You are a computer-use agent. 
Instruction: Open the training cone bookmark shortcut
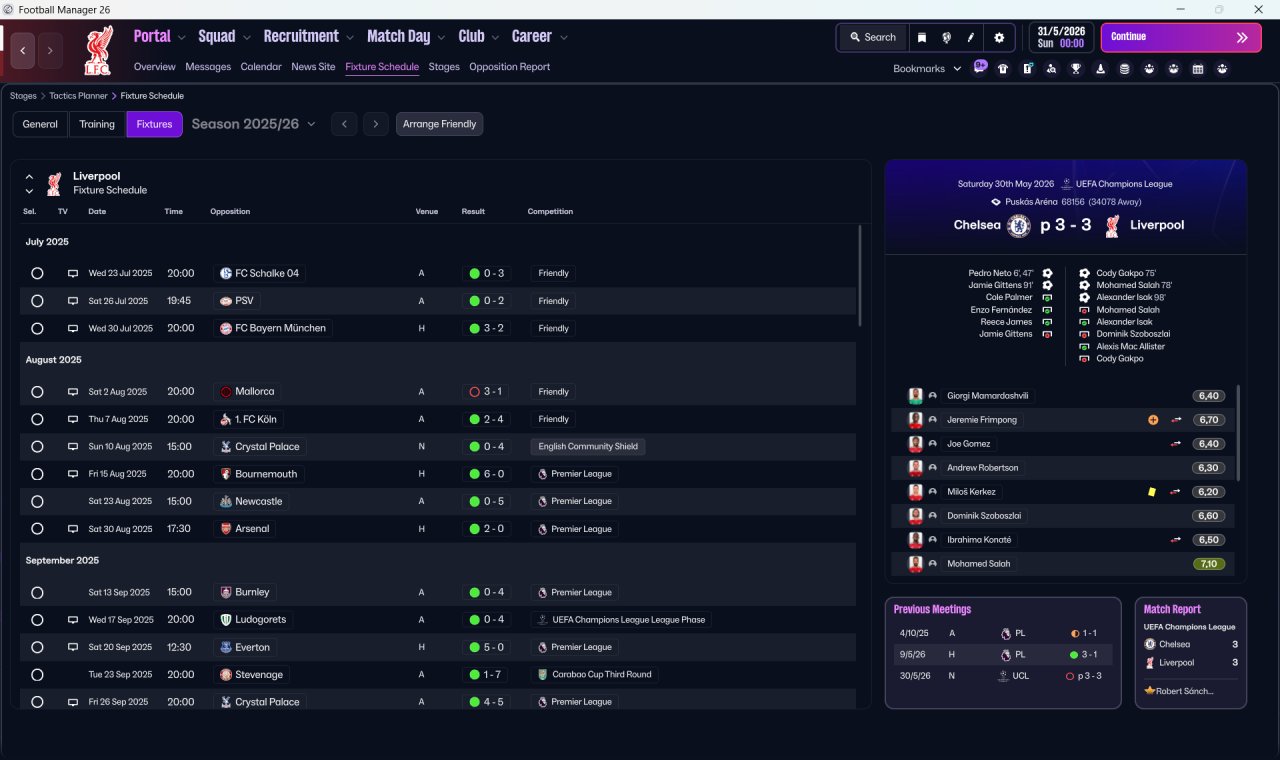1100,69
